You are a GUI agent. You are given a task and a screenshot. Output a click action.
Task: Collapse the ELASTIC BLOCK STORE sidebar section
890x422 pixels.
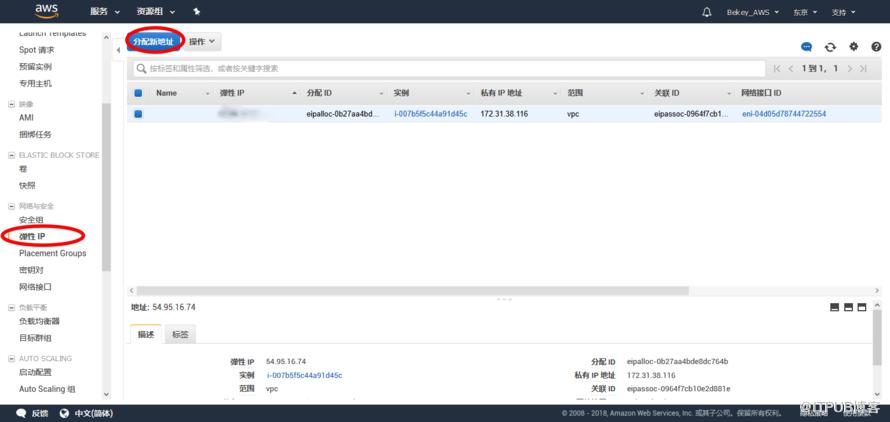click(11, 155)
